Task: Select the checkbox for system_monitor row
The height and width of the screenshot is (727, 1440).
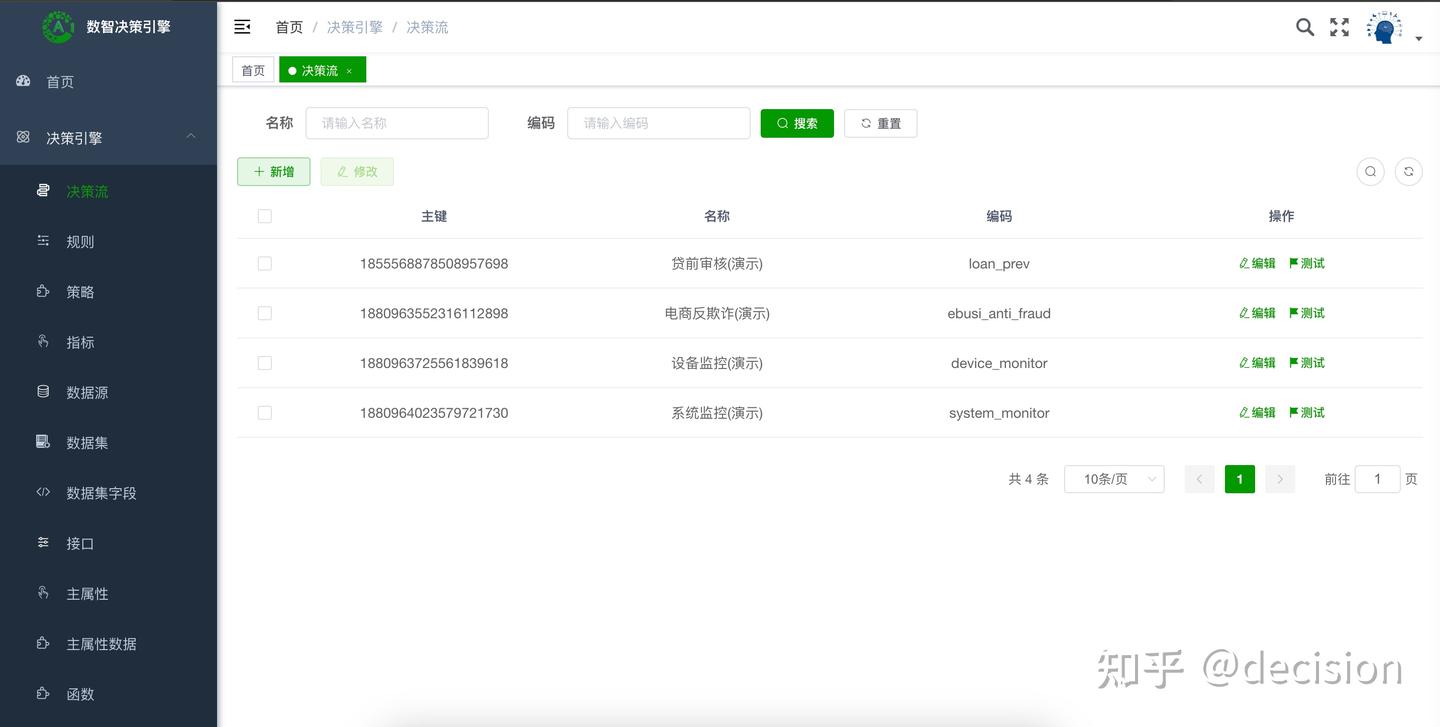Action: (264, 412)
